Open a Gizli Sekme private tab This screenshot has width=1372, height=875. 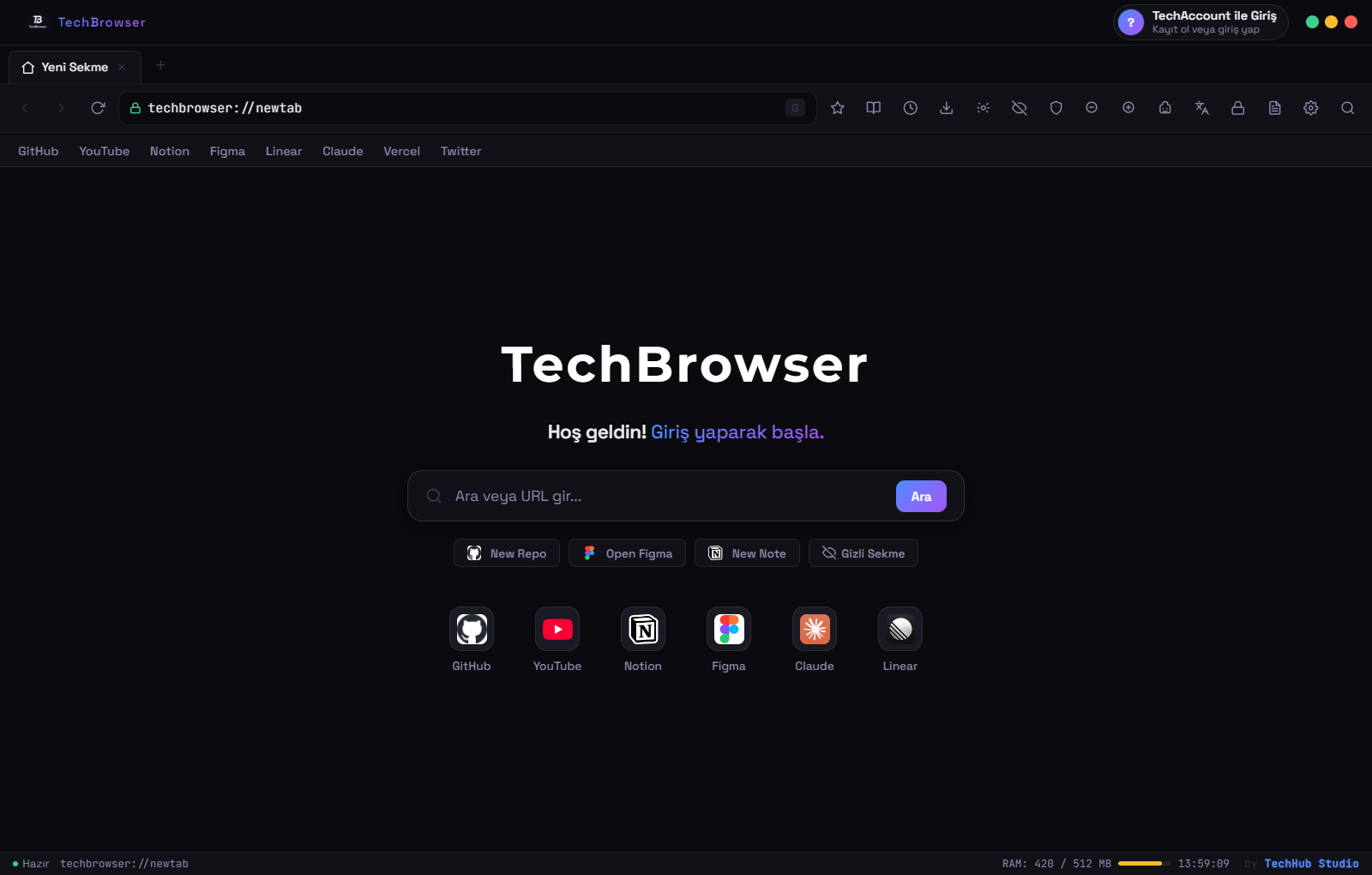[x=864, y=553]
